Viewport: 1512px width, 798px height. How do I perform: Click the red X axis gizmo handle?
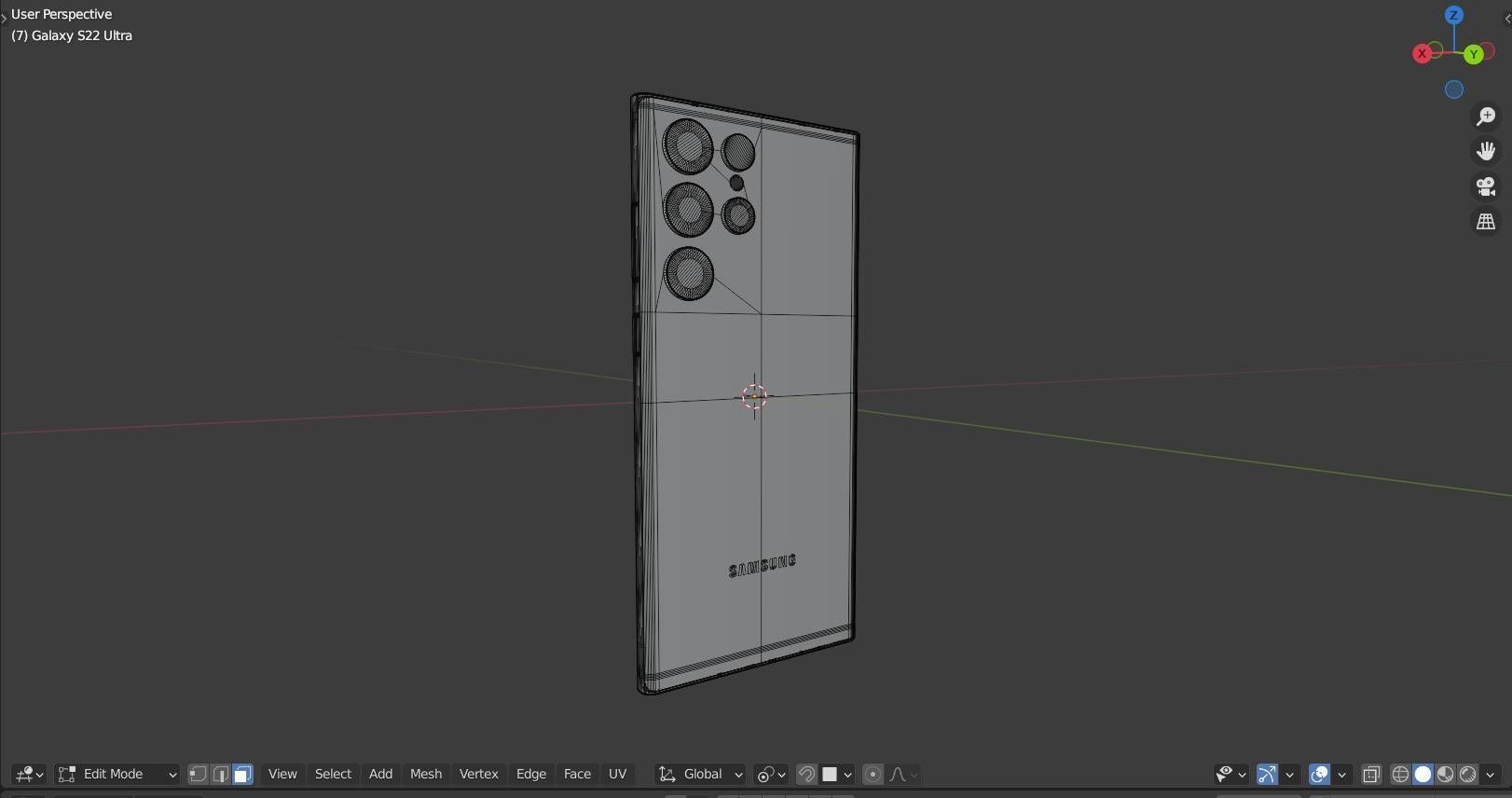pos(1422,54)
